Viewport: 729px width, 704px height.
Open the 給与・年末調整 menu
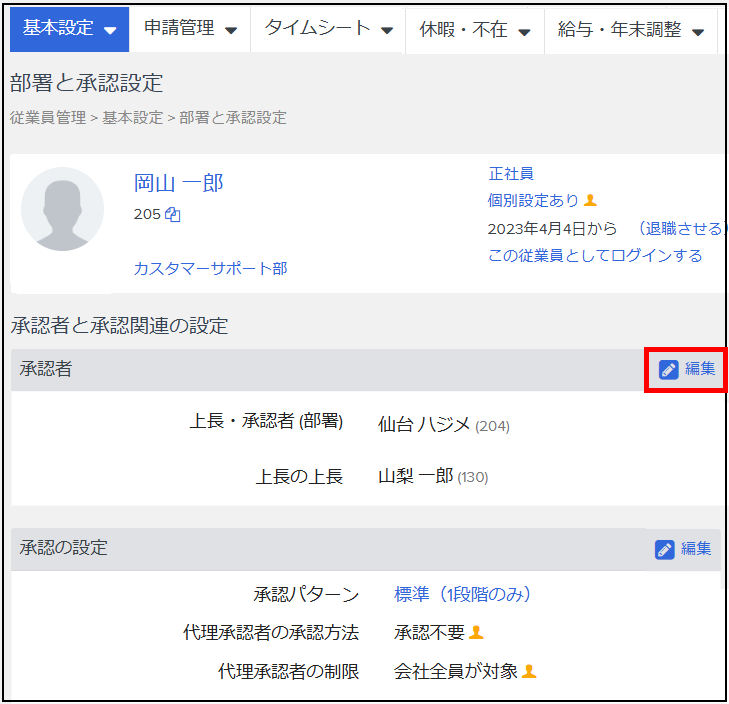631,30
